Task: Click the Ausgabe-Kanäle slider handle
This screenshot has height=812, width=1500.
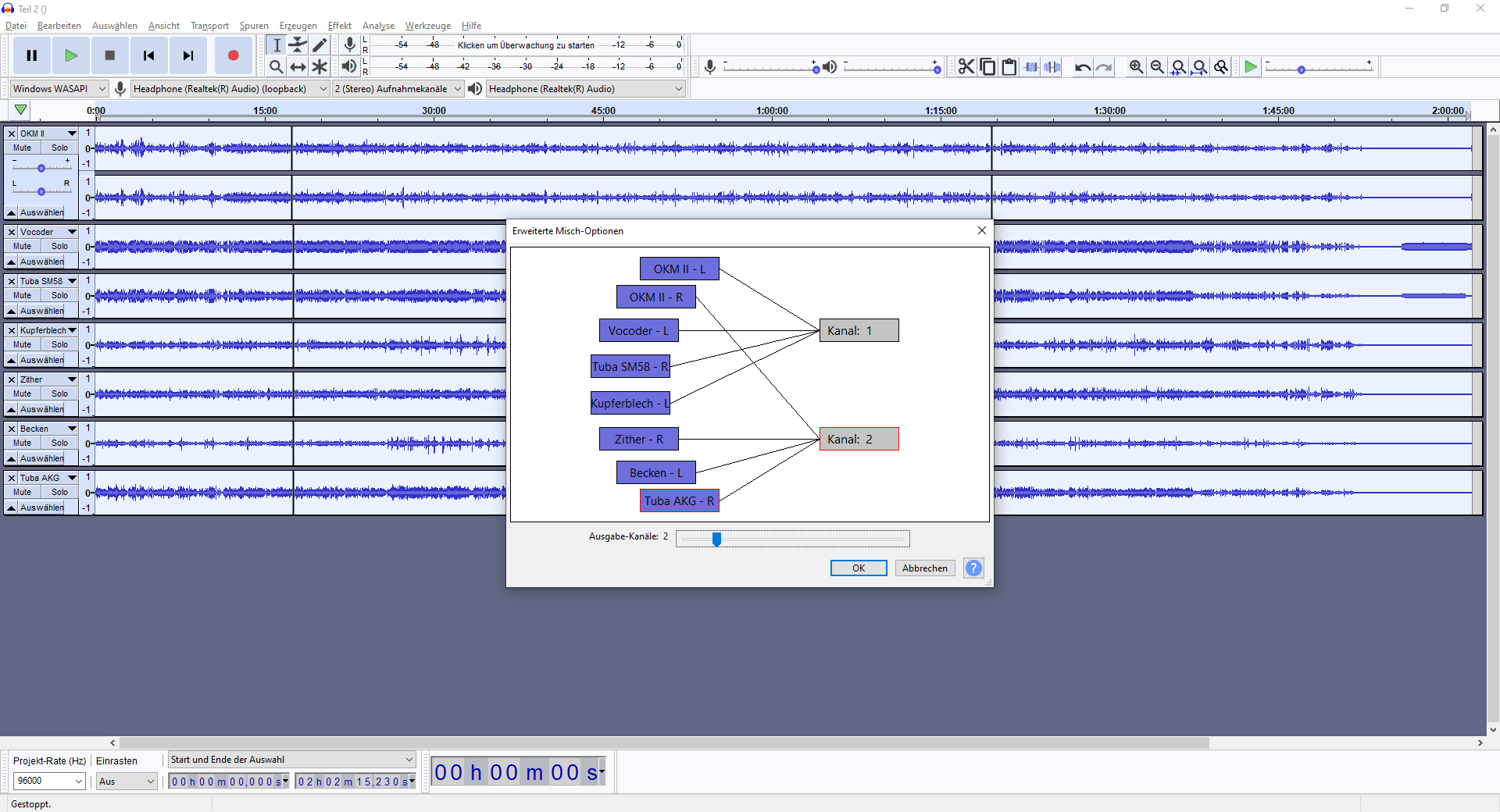Action: click(716, 539)
